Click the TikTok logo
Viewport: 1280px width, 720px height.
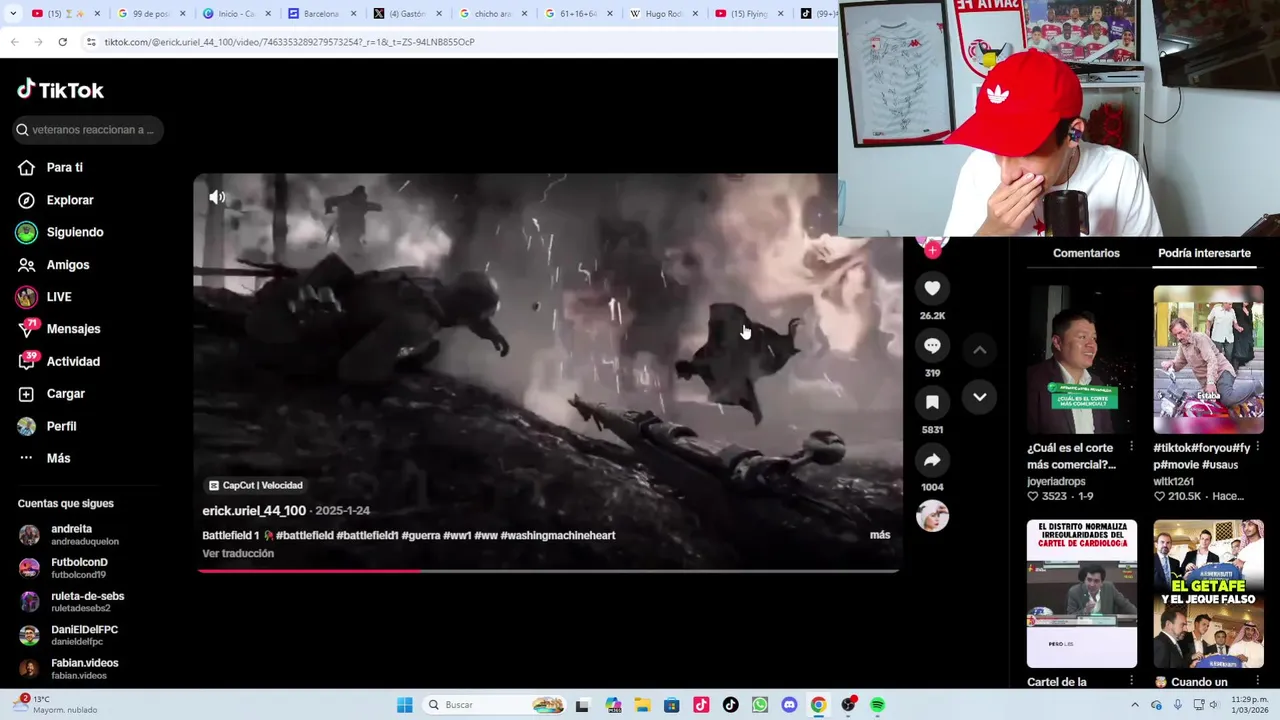(60, 90)
